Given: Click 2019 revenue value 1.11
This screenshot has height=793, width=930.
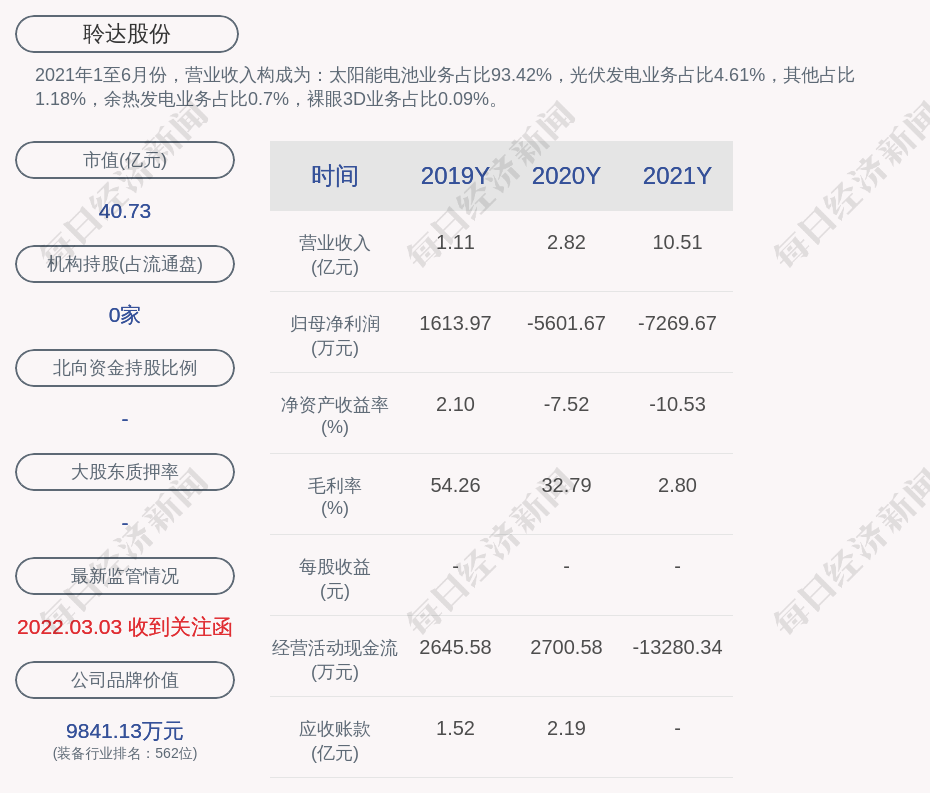Looking at the screenshot, I should (x=455, y=243).
